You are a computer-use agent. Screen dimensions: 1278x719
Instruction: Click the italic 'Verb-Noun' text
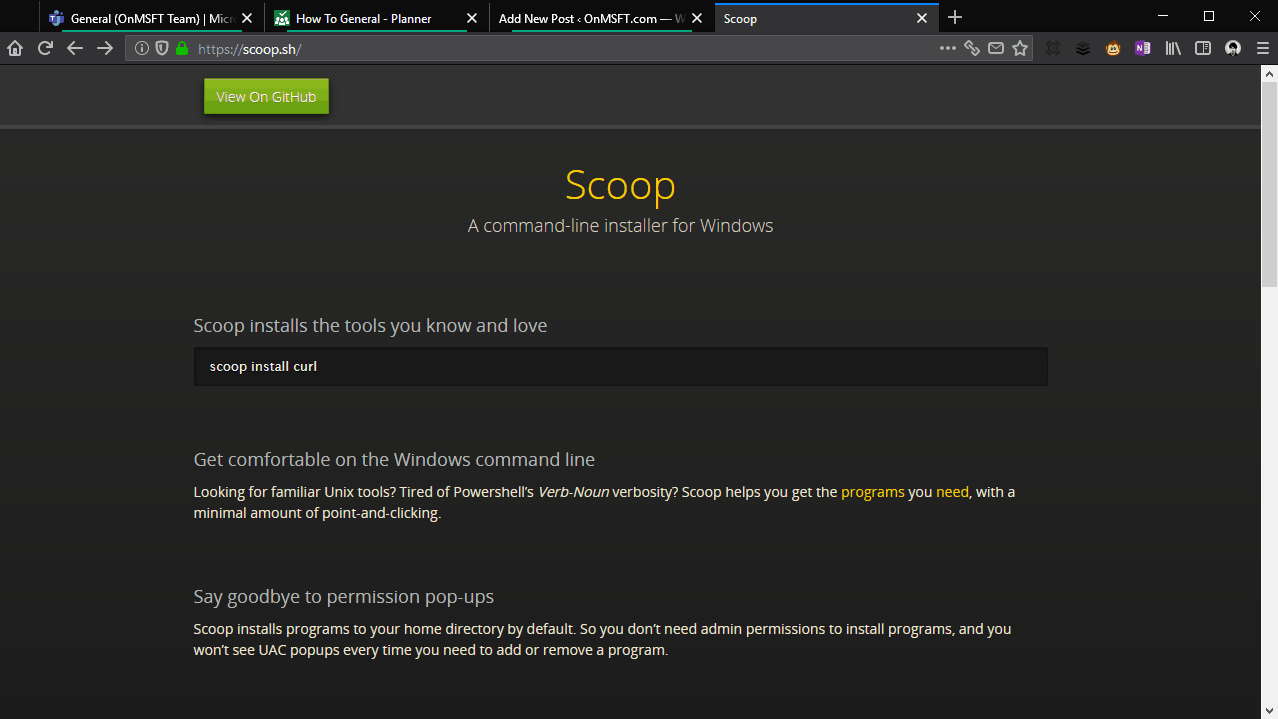pyautogui.click(x=574, y=492)
